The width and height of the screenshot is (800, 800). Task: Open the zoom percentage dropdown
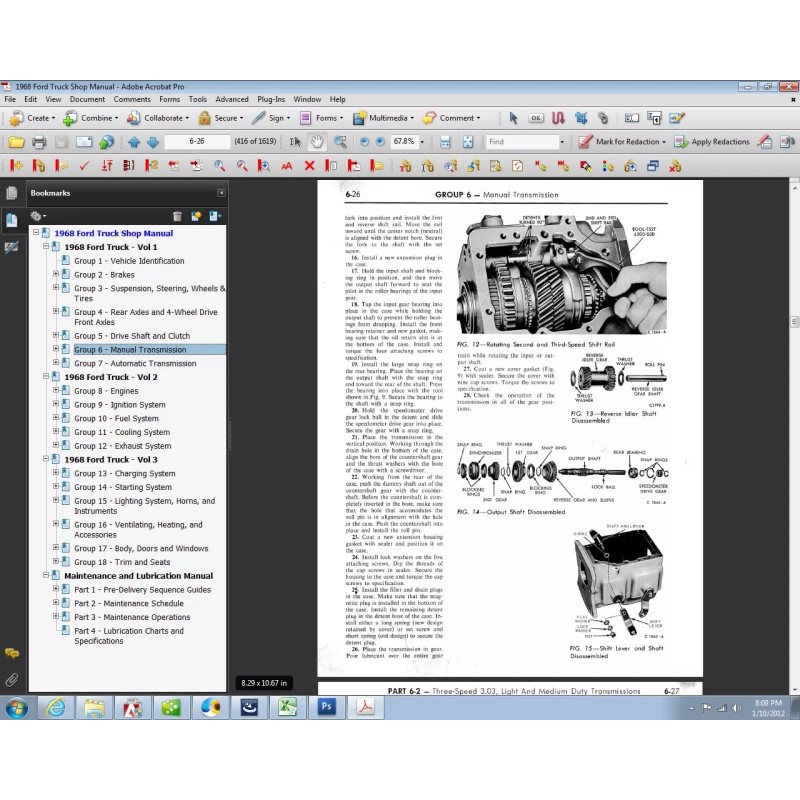pos(420,142)
